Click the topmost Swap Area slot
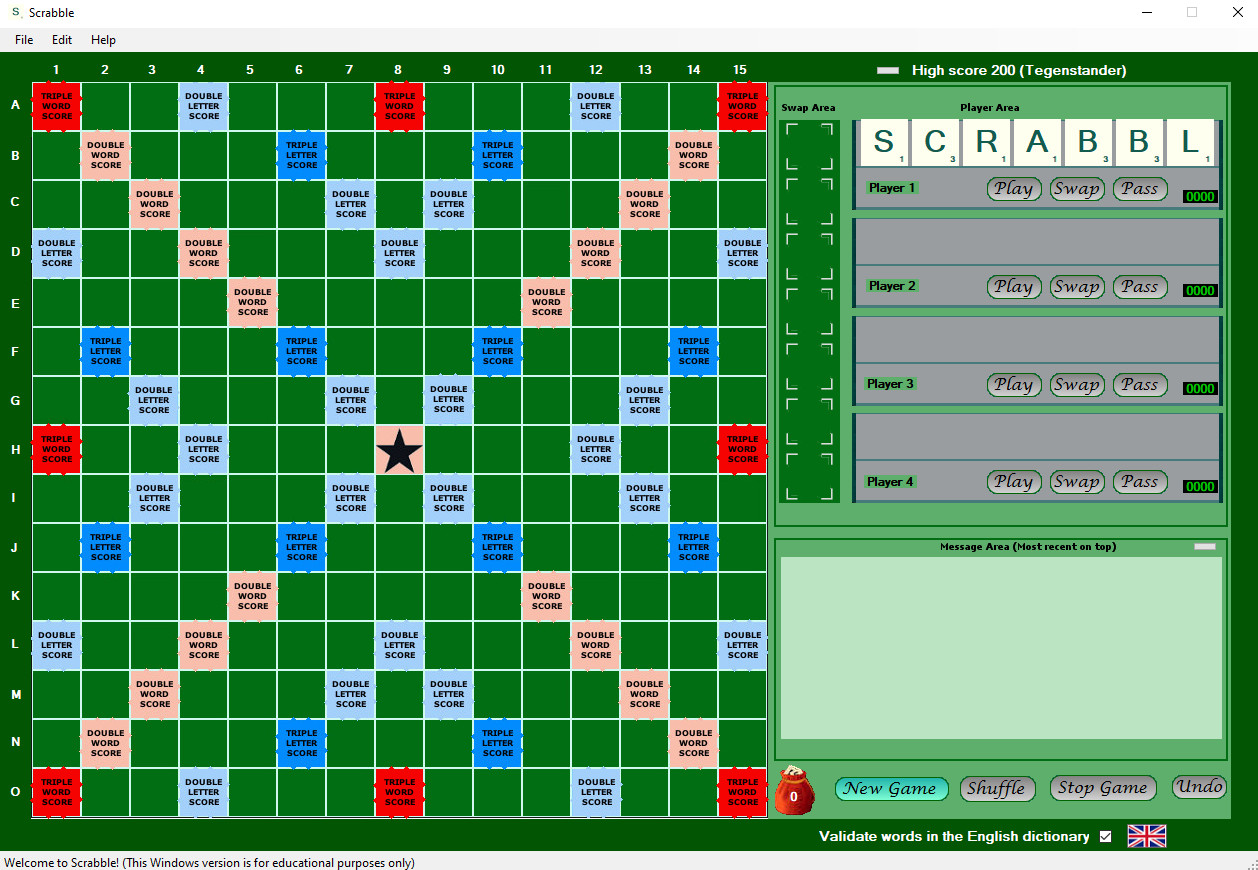1258x870 pixels. [x=809, y=146]
